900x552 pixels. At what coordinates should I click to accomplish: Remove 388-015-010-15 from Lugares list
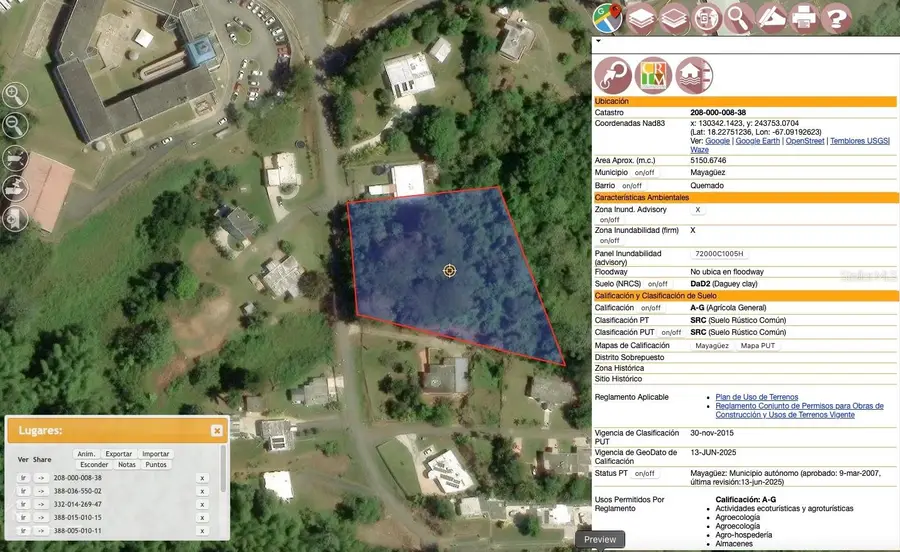(x=202, y=518)
